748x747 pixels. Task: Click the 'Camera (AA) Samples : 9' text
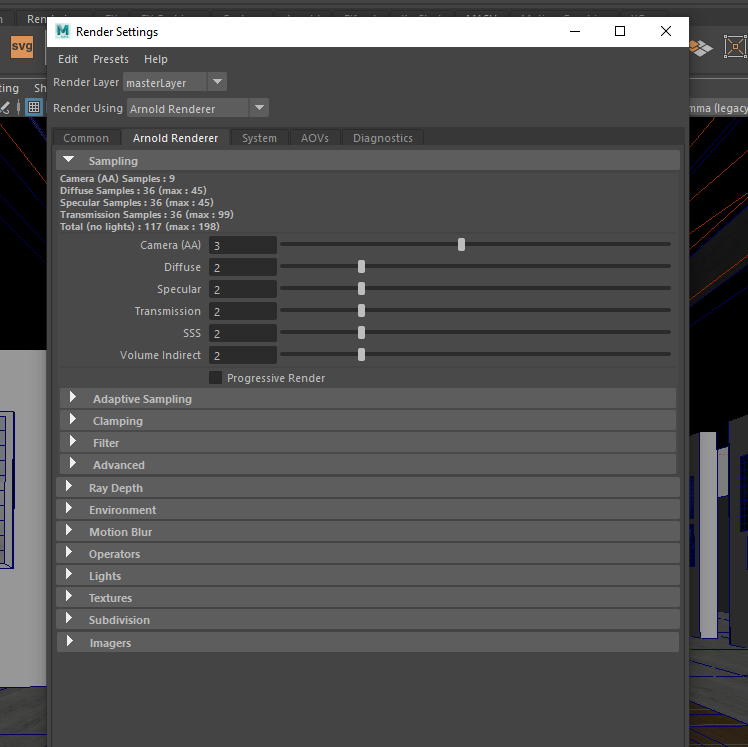coord(117,178)
